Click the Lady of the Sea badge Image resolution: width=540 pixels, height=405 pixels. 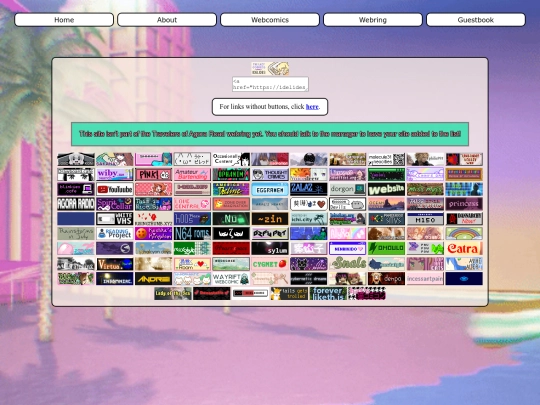click(173, 293)
